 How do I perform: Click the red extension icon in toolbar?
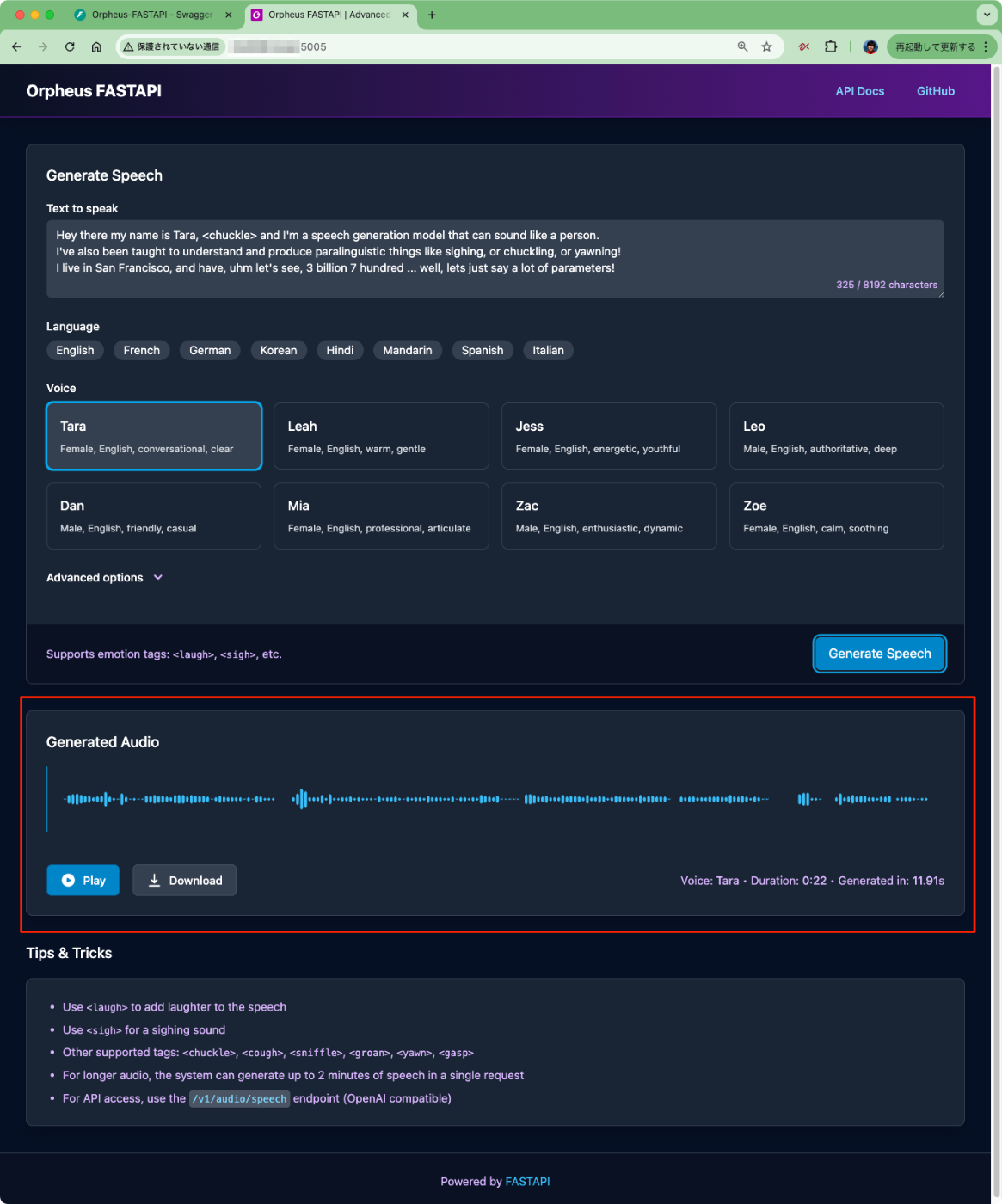[804, 46]
